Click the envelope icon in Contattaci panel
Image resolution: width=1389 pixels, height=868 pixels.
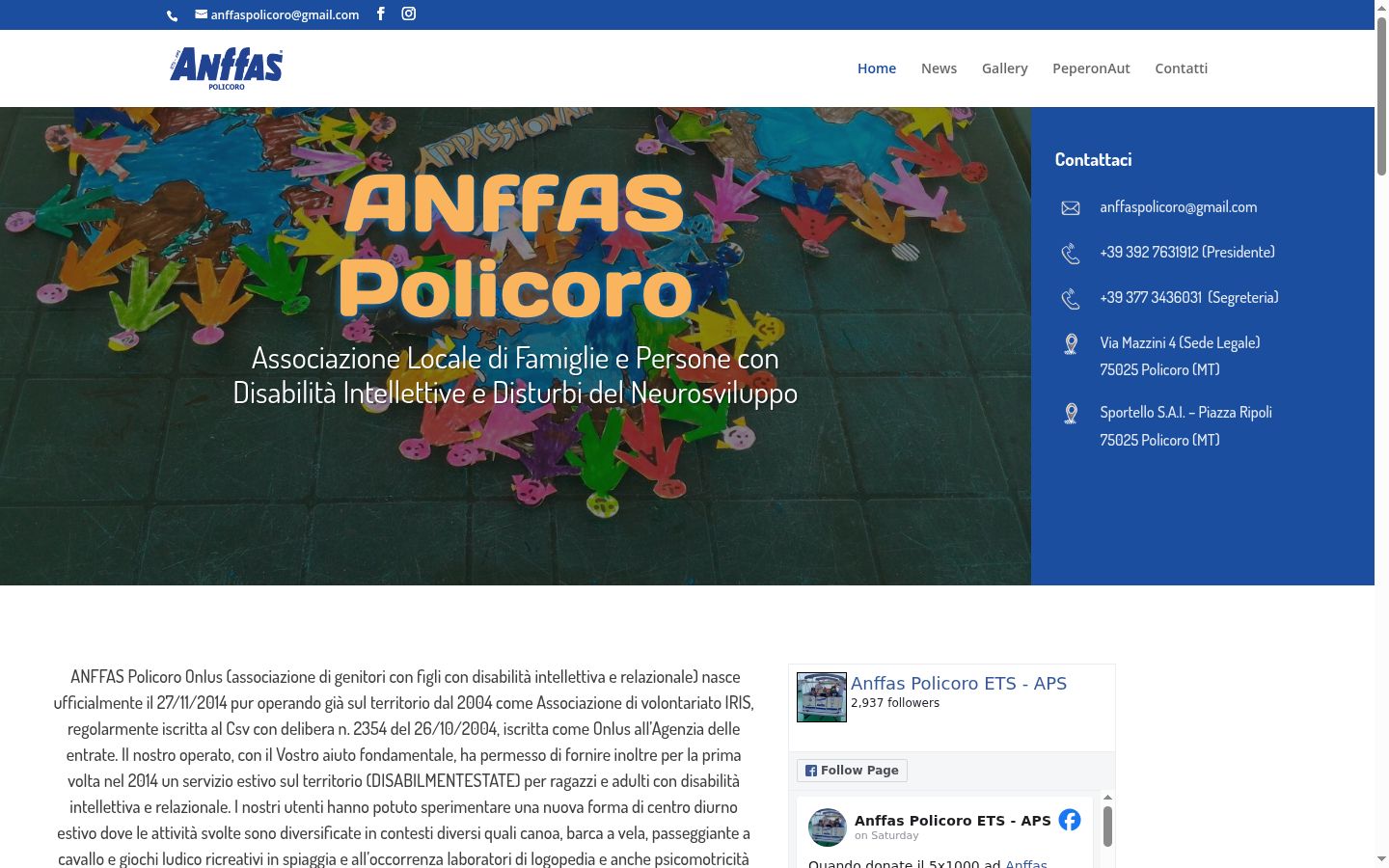click(x=1071, y=208)
